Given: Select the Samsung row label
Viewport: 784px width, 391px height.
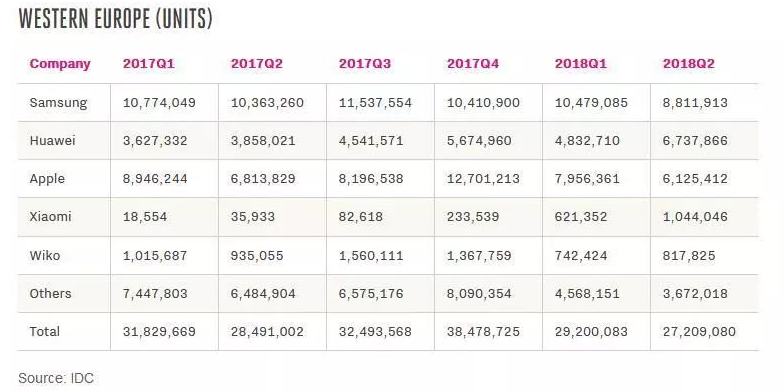Looking at the screenshot, I should [x=58, y=103].
